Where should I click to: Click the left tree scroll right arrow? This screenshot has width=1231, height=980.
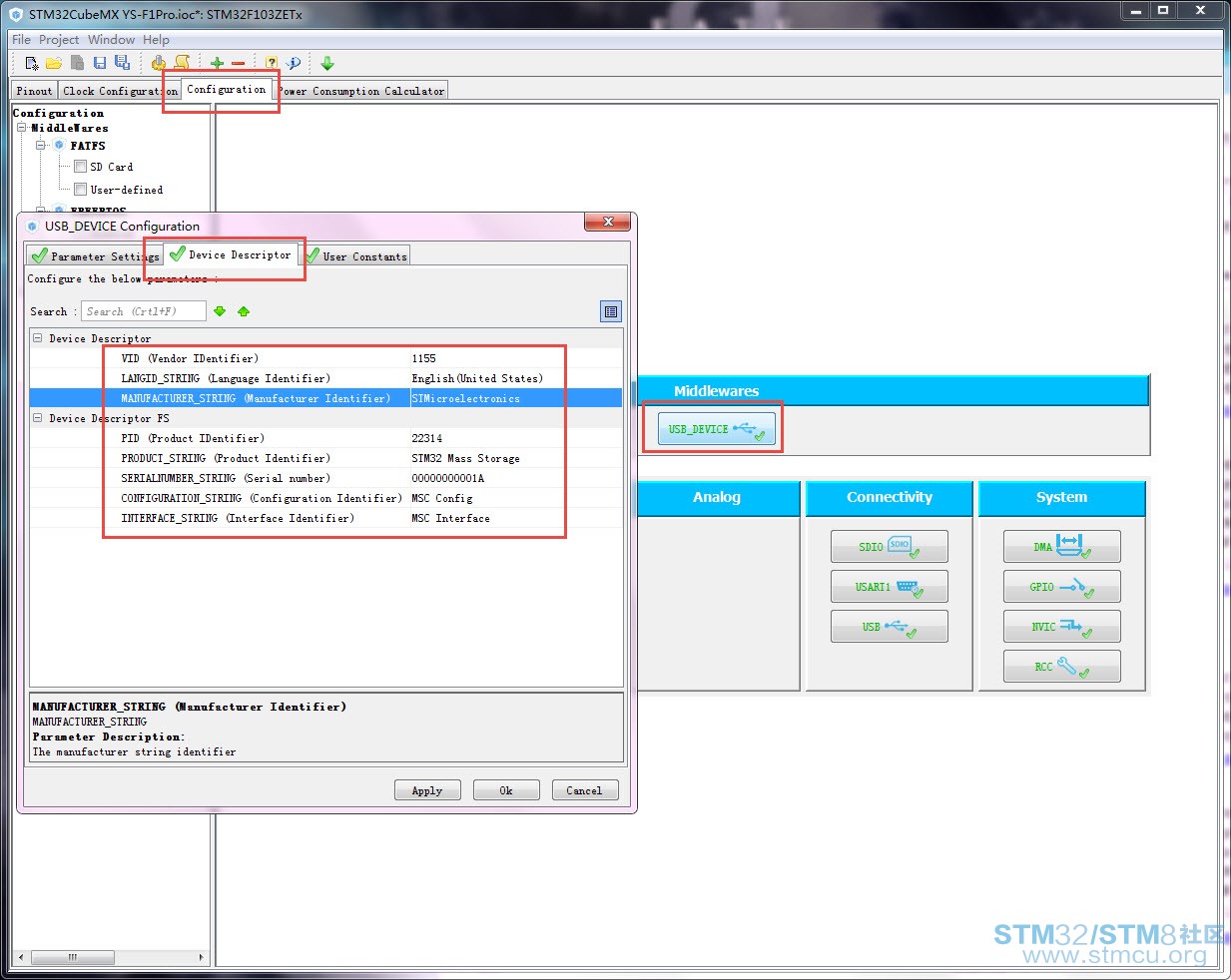201,957
